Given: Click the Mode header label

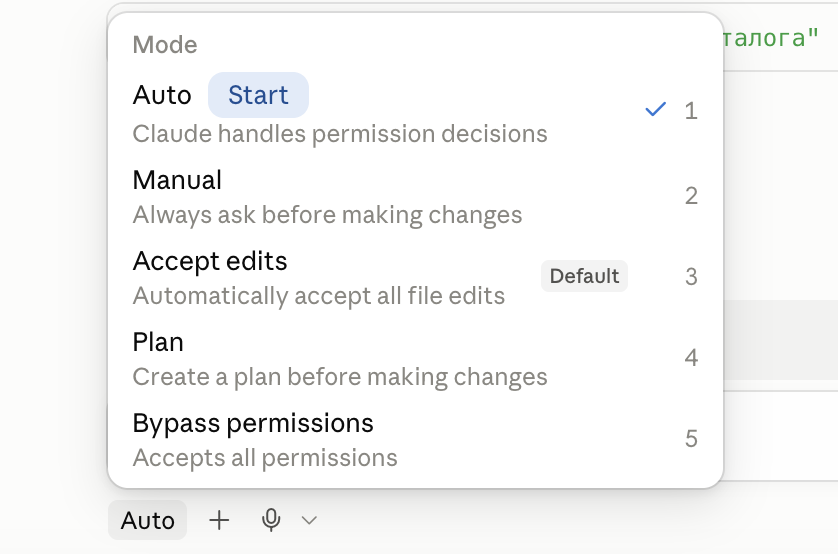Looking at the screenshot, I should tap(165, 45).
